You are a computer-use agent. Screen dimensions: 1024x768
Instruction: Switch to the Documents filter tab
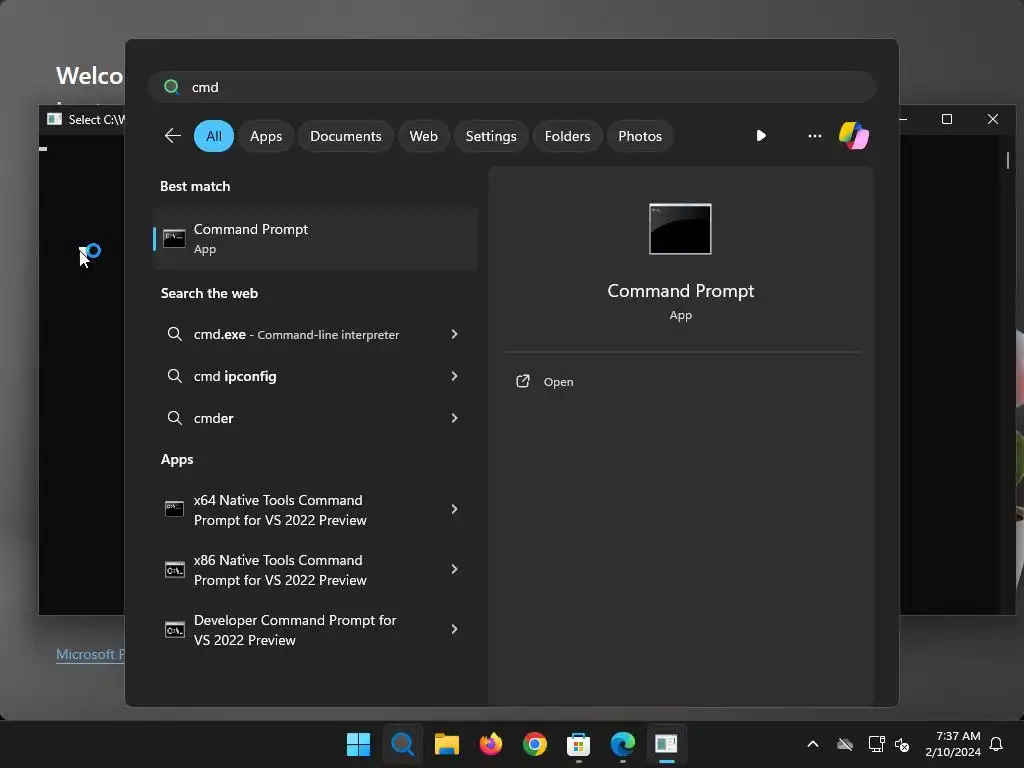(x=345, y=136)
